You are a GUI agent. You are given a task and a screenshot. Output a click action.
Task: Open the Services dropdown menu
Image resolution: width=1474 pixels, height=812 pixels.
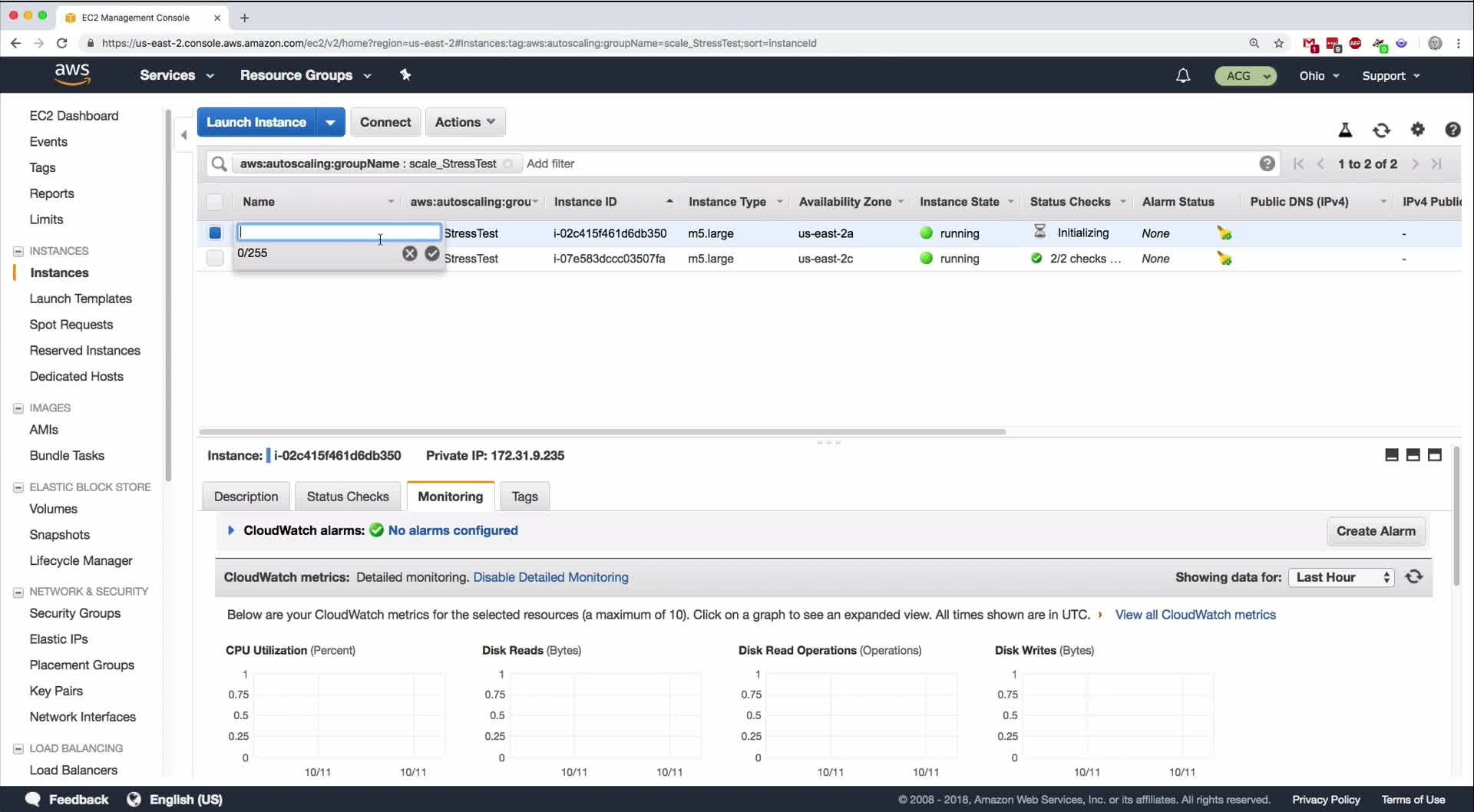[177, 75]
